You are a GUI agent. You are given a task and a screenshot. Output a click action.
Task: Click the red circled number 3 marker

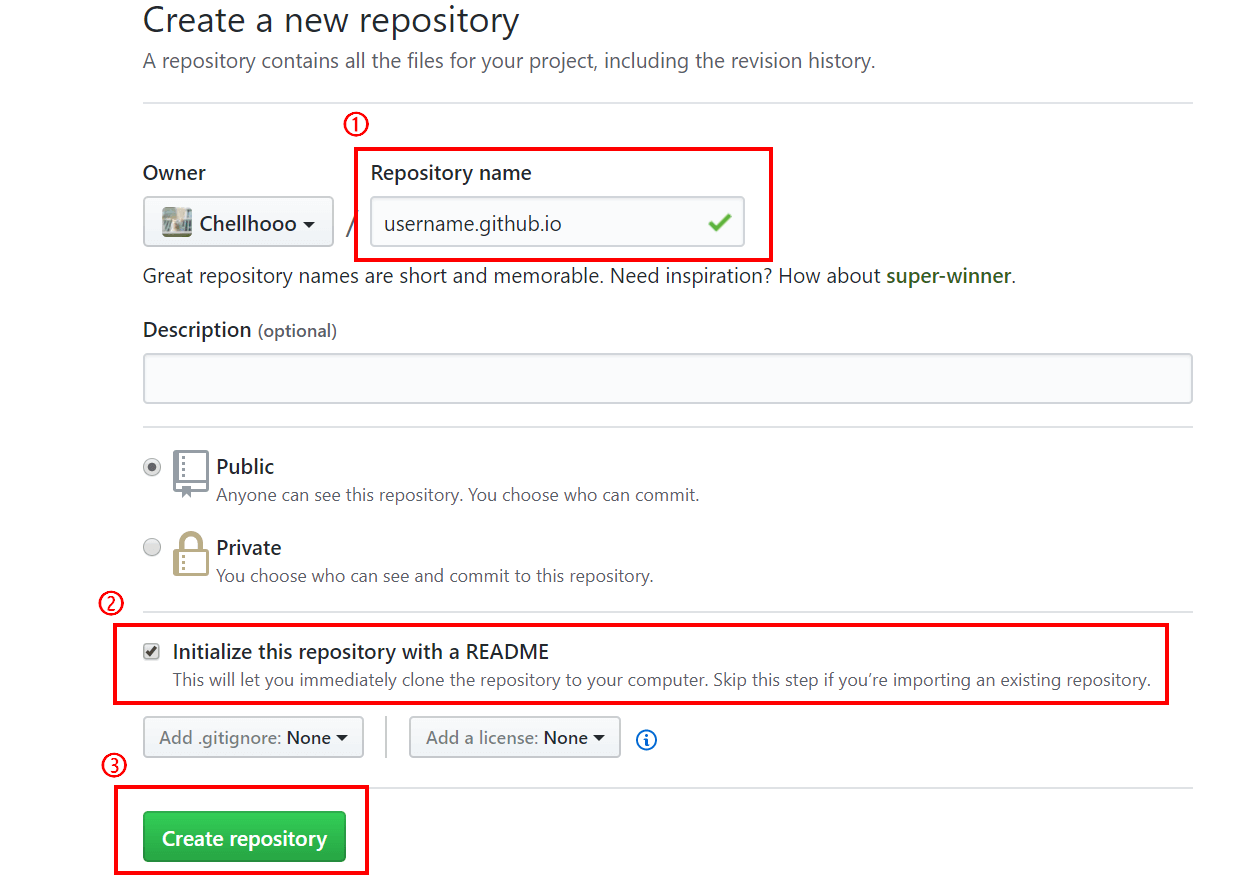point(114,766)
